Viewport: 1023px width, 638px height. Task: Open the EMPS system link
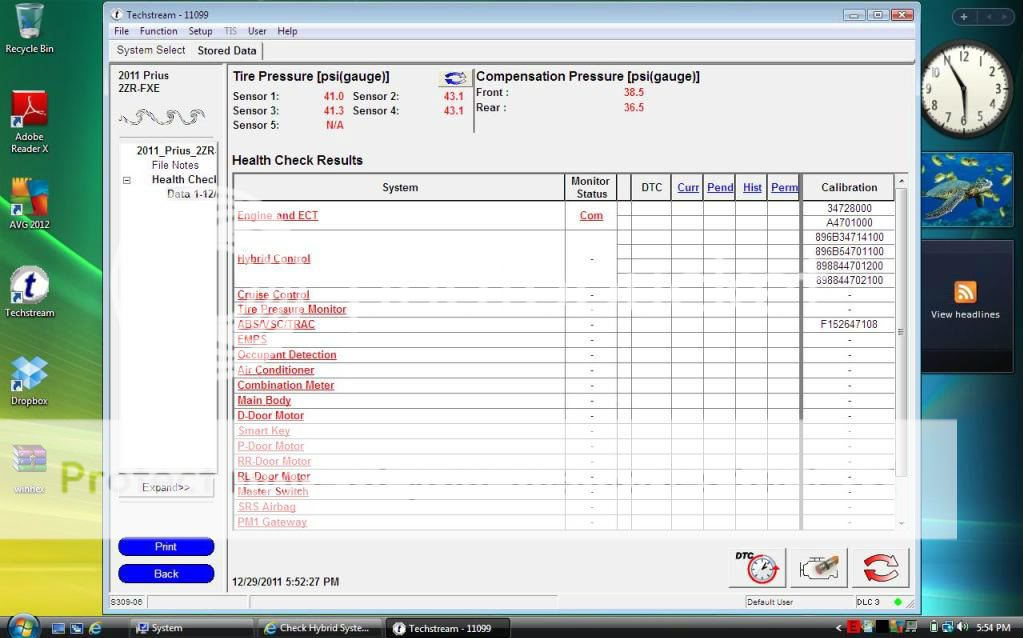coord(252,339)
